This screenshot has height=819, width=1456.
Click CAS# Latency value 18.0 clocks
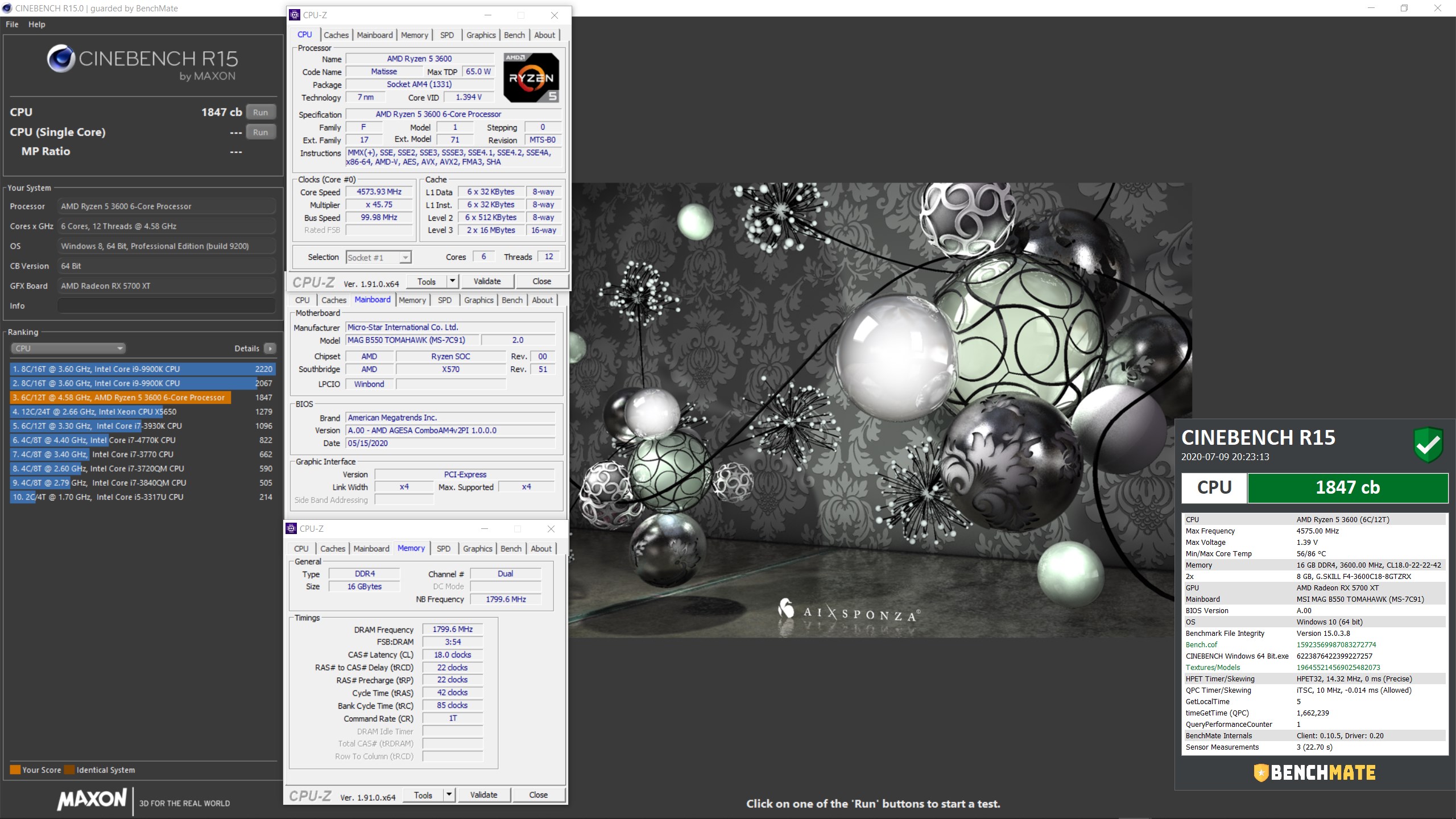[x=452, y=655]
